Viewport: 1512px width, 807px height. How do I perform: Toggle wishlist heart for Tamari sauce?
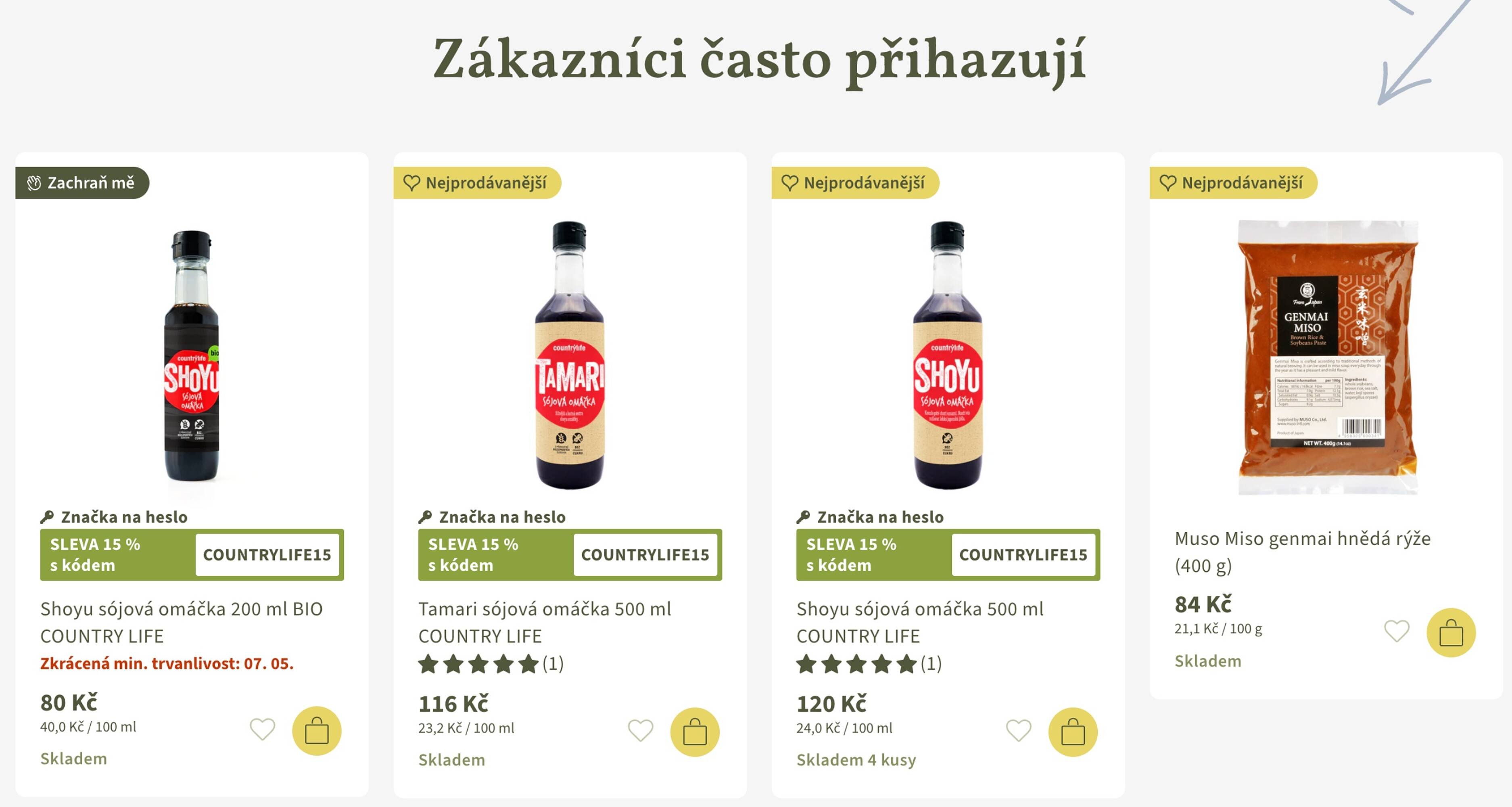click(x=640, y=731)
